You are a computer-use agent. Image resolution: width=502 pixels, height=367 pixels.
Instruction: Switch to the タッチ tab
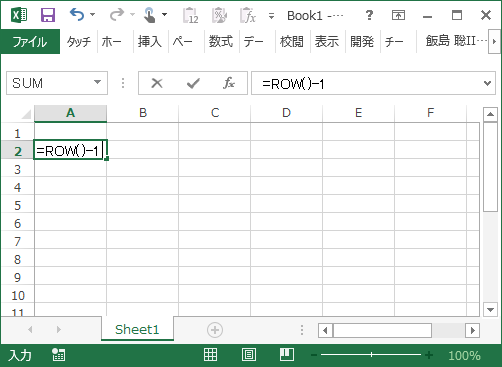tap(79, 42)
